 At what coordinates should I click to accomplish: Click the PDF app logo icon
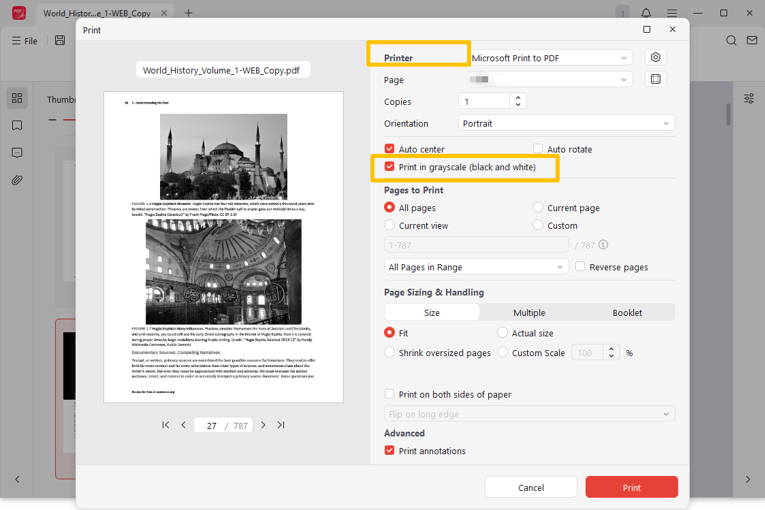19,13
